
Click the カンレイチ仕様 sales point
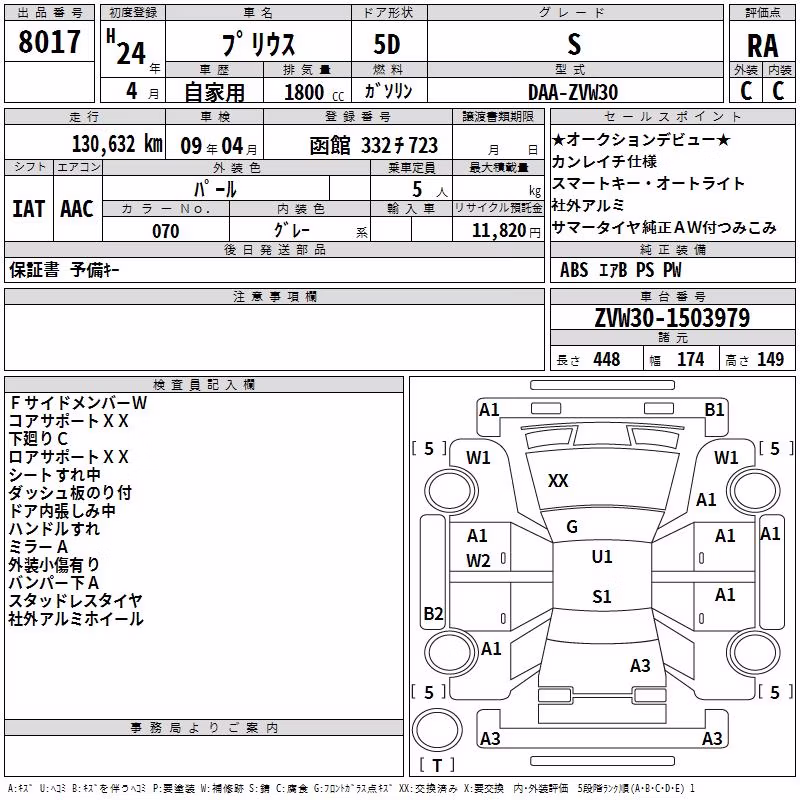[605, 161]
